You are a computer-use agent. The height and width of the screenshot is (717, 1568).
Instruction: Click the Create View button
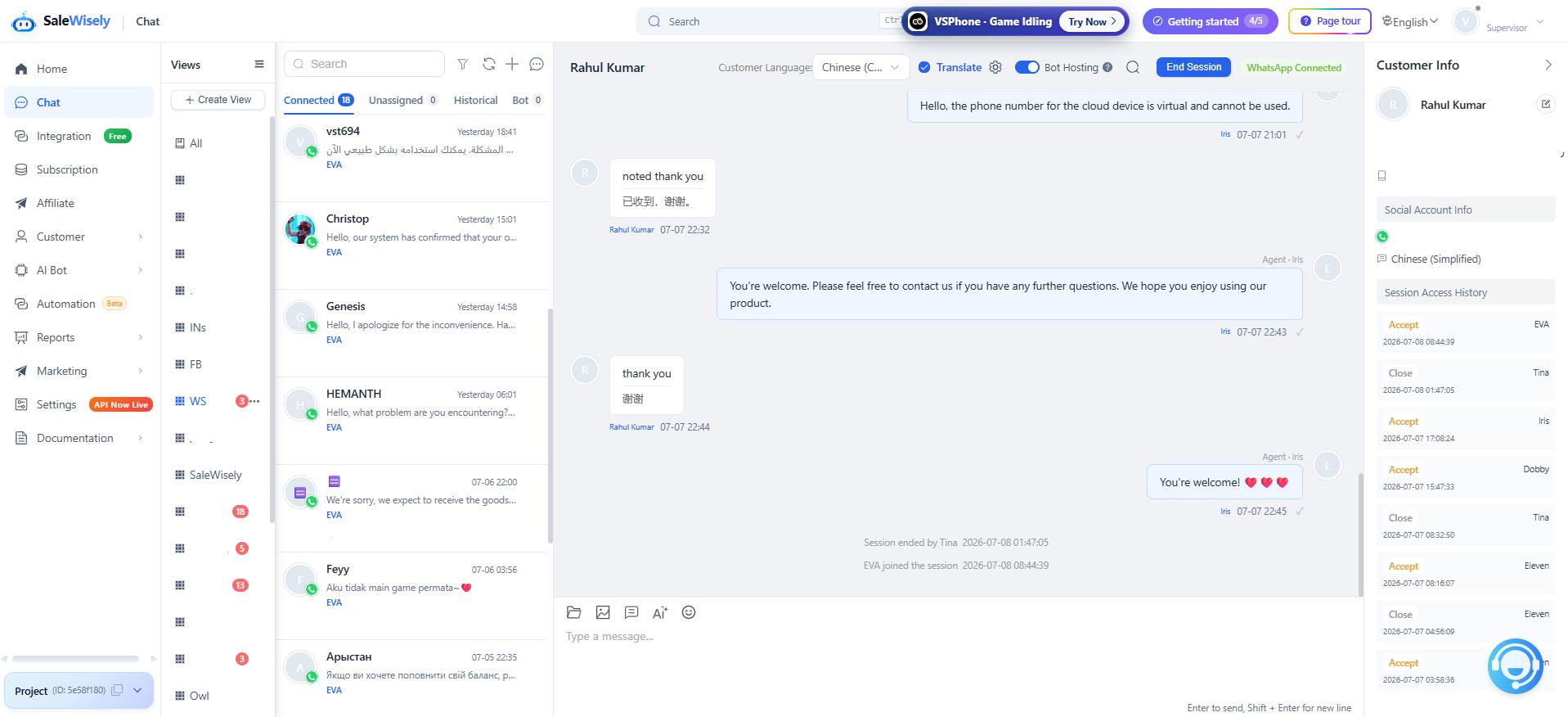pos(218,100)
